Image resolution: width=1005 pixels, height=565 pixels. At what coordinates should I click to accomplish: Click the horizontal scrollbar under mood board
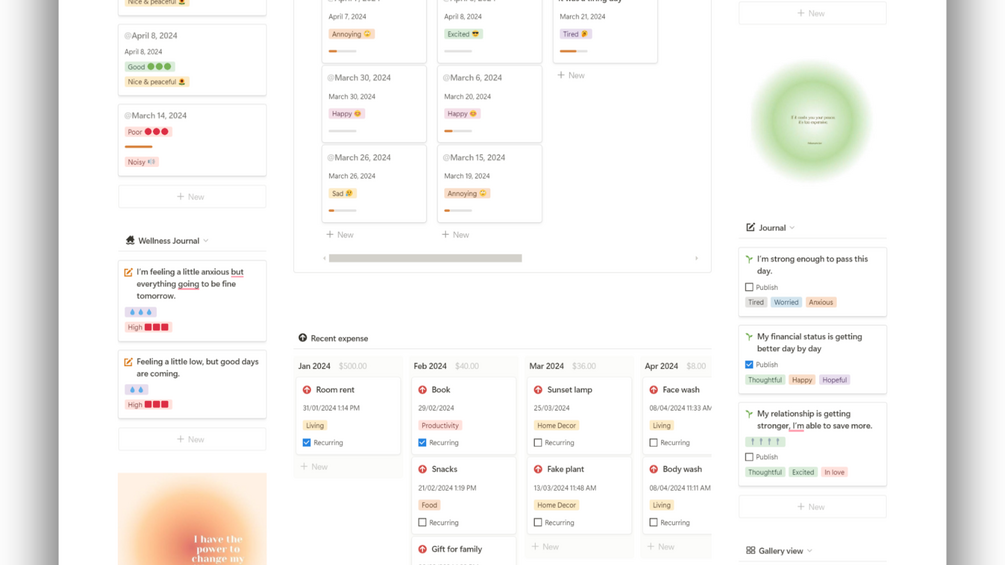tap(425, 258)
